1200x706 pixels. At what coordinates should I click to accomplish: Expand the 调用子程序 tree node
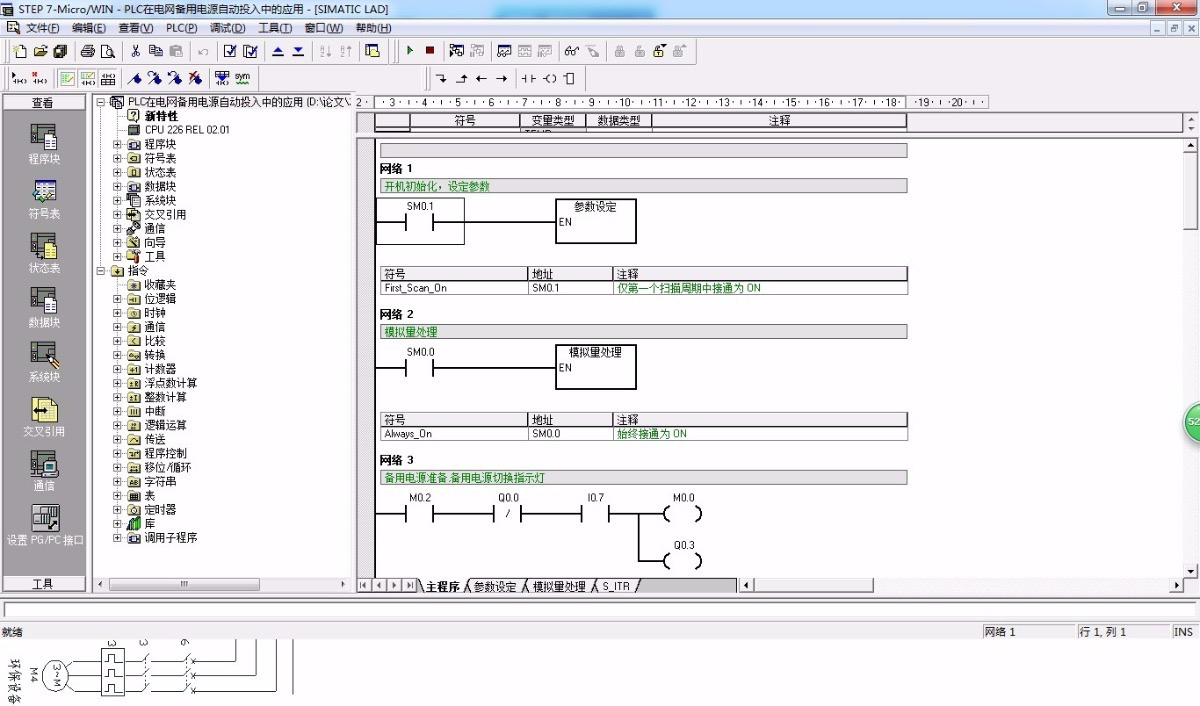[117, 537]
